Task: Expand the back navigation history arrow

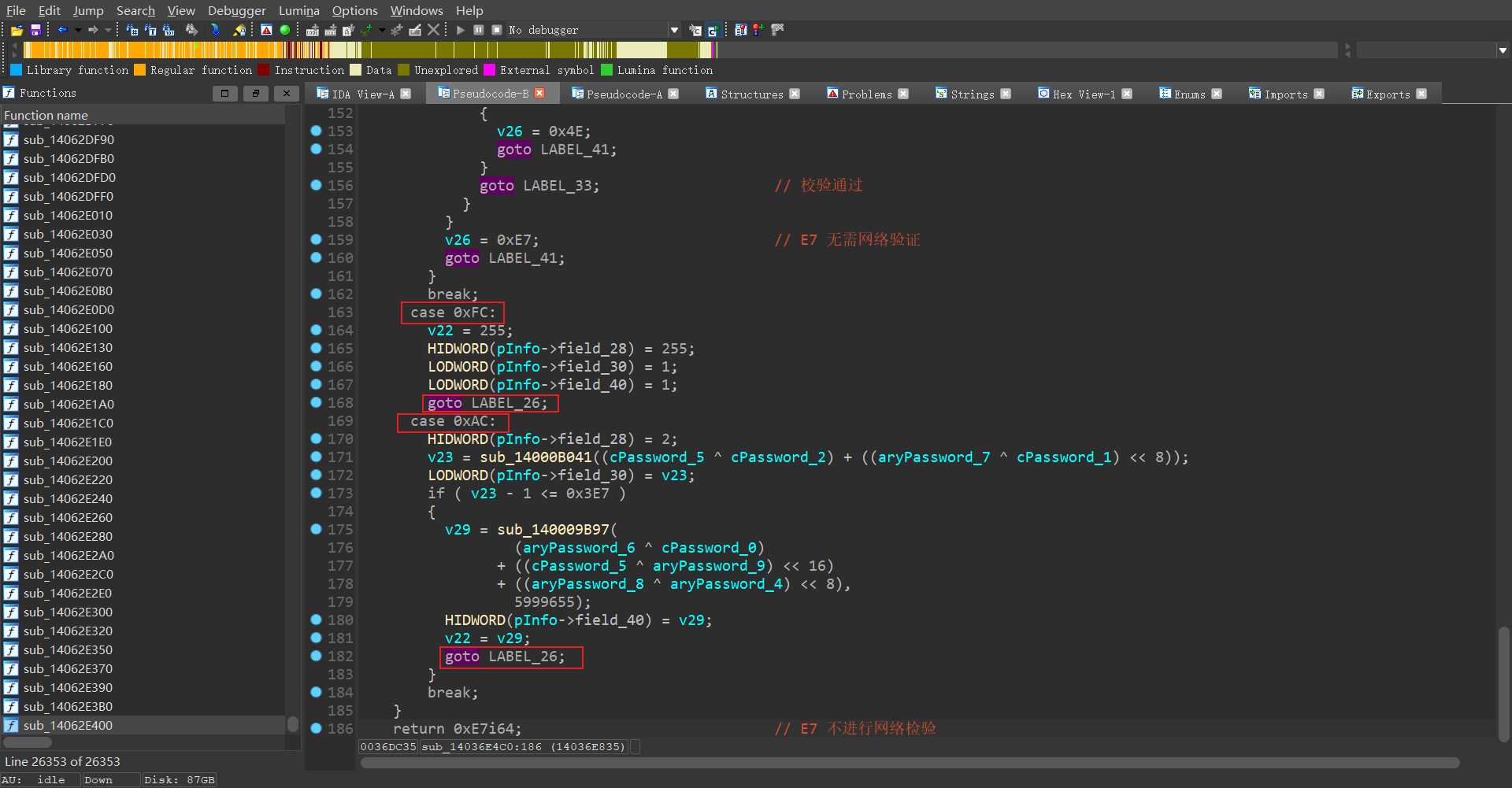Action: point(78,30)
